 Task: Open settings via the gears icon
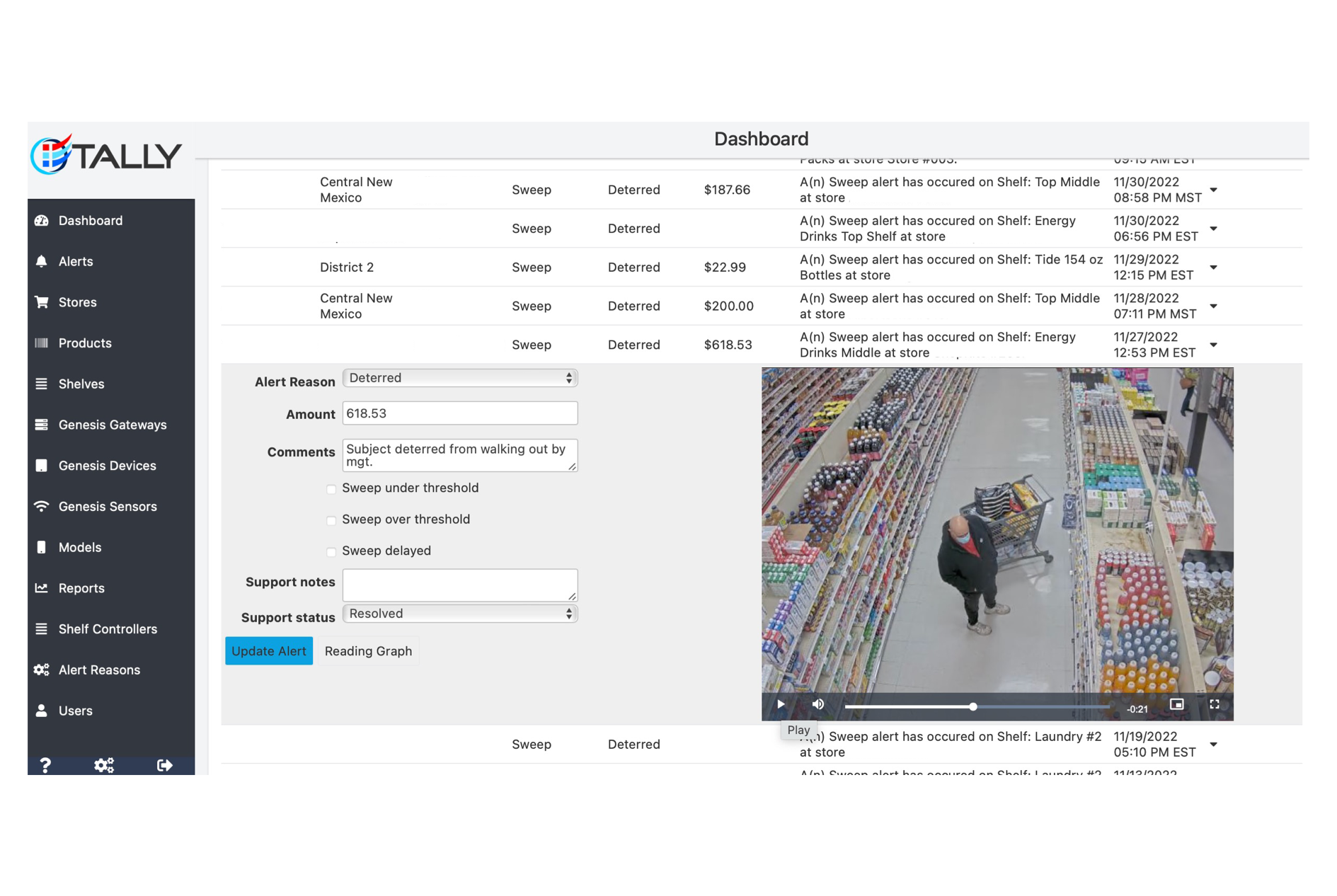(104, 765)
